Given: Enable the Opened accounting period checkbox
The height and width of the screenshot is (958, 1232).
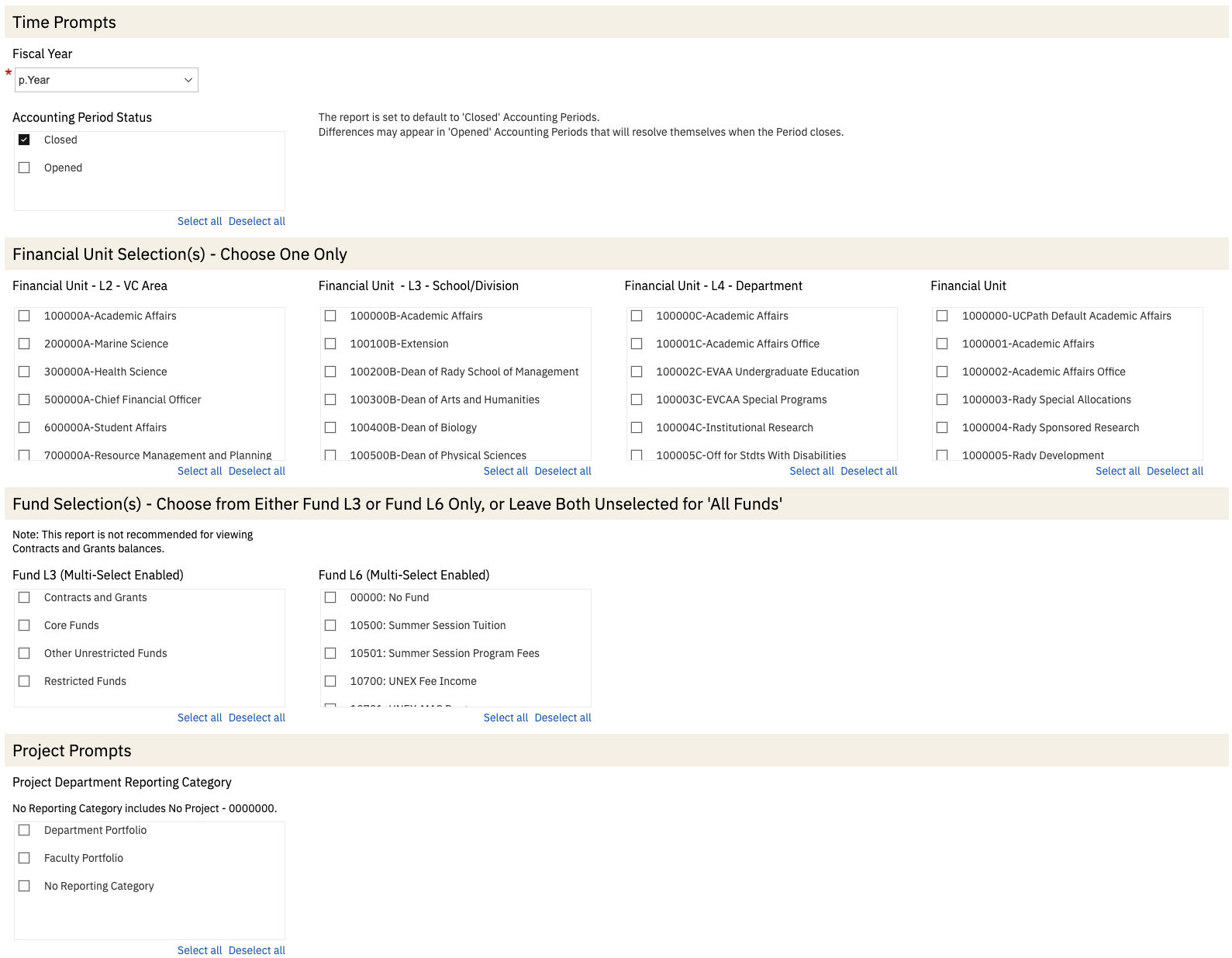Looking at the screenshot, I should [24, 168].
